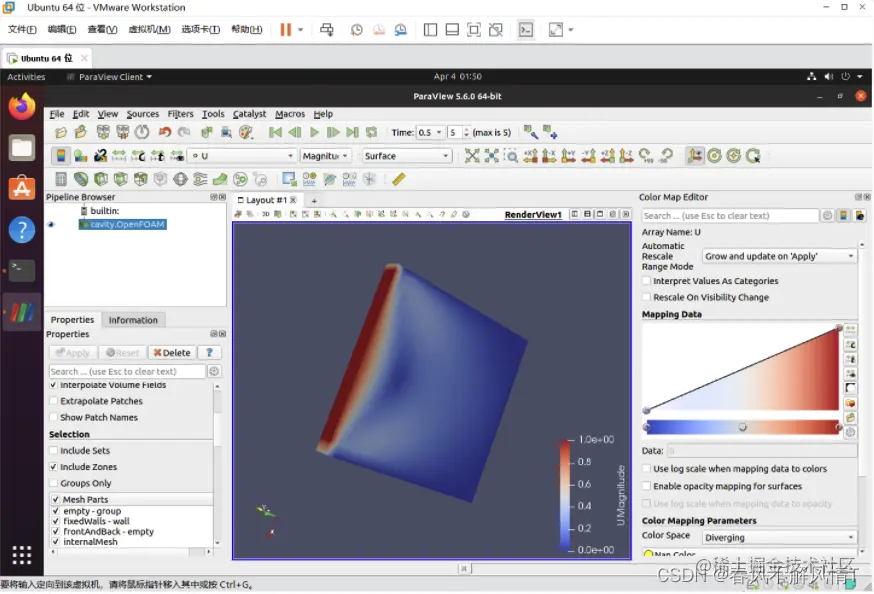Viewport: 874px width, 594px height.
Task: Open the U coloring array dropdown
Action: point(242,156)
